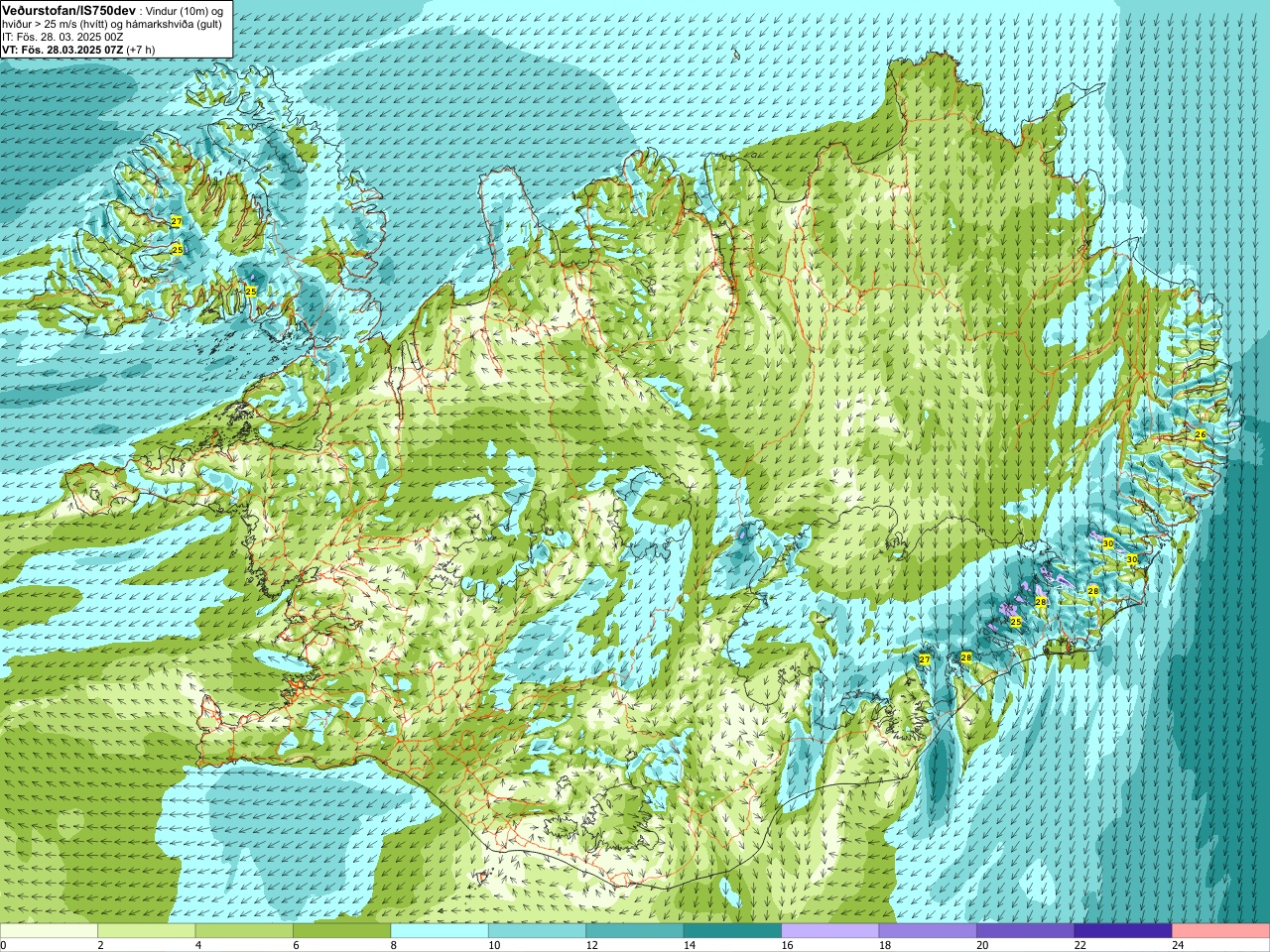The height and width of the screenshot is (952, 1270).
Task: Click legend scale number '6'
Action: pos(296,945)
